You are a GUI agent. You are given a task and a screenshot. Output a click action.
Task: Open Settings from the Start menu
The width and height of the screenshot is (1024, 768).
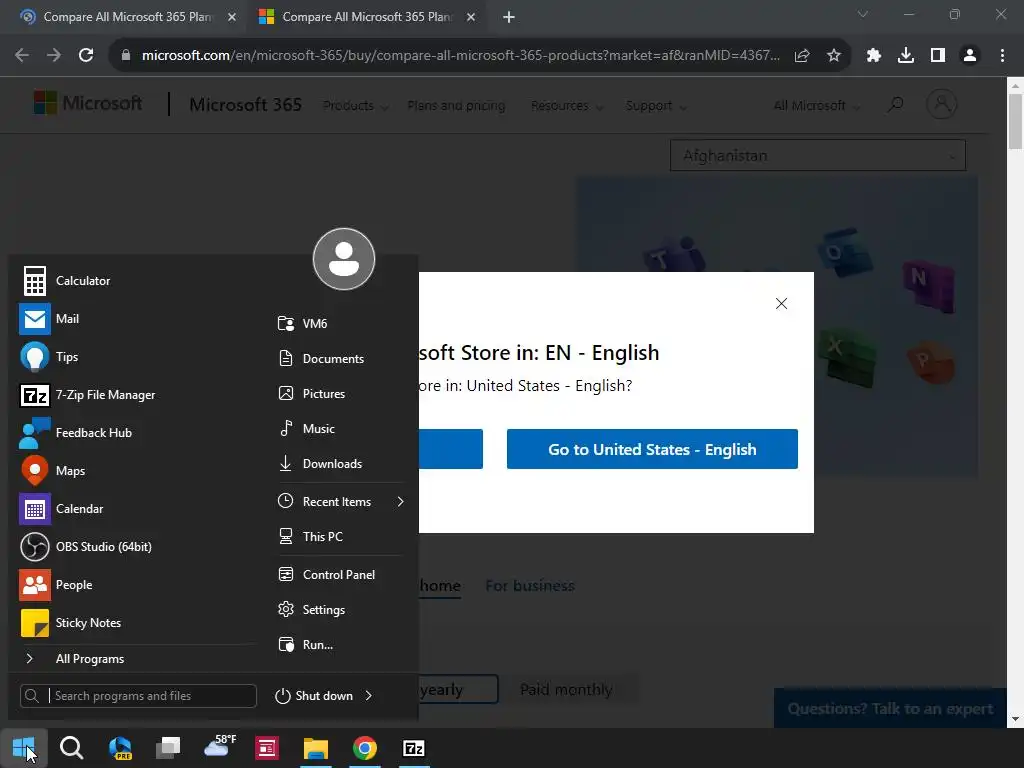pyautogui.click(x=312, y=610)
